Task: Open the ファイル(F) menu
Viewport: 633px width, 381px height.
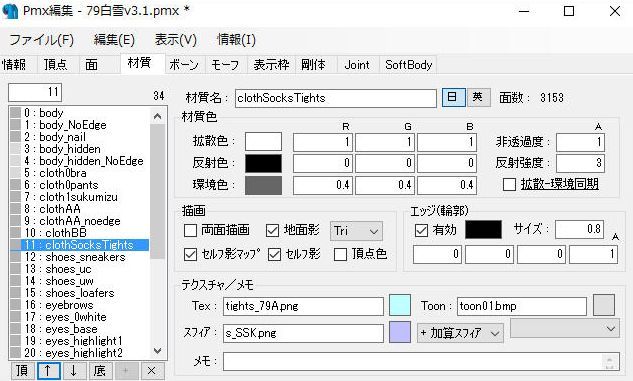Action: point(42,40)
